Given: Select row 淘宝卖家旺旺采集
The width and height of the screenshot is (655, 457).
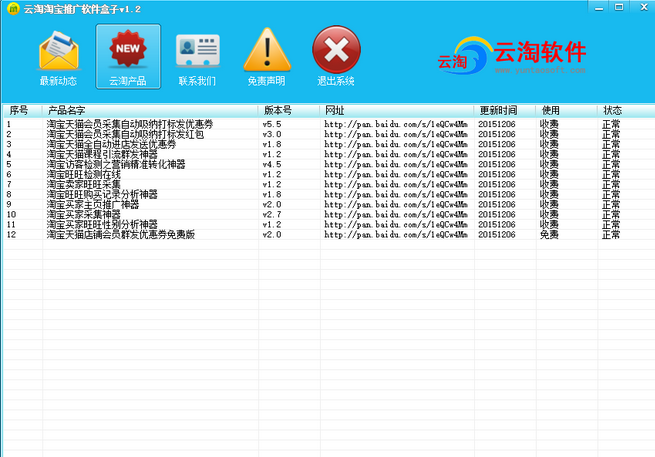Looking at the screenshot, I should 329,184.
